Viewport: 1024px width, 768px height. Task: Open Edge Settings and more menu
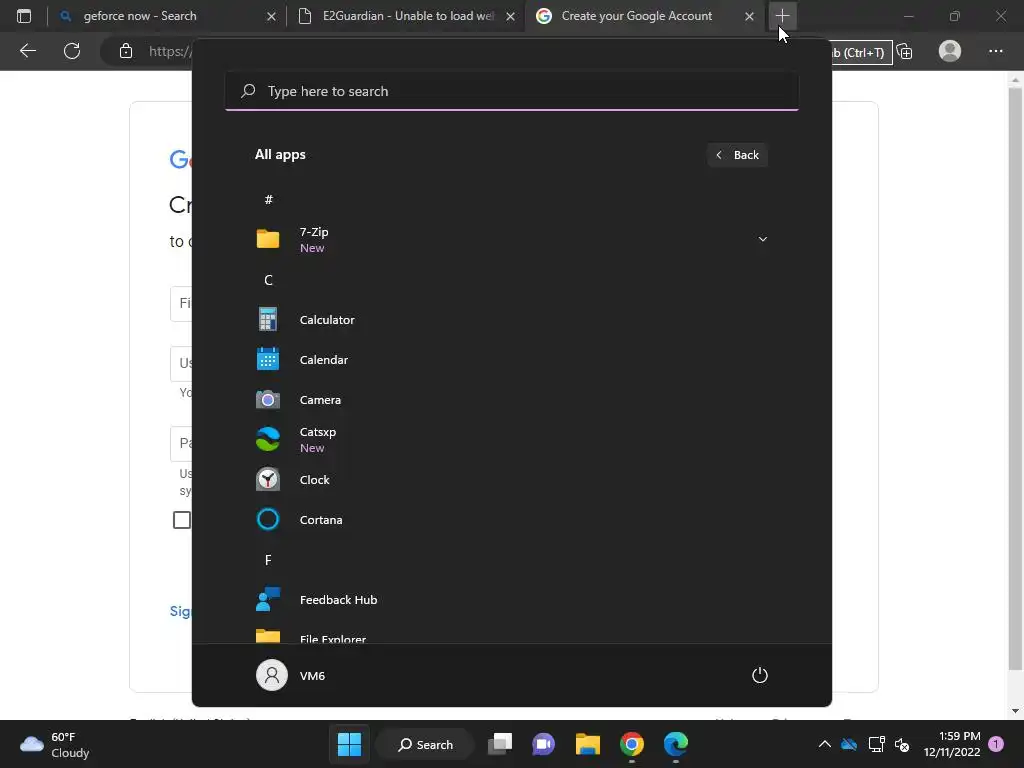click(995, 51)
